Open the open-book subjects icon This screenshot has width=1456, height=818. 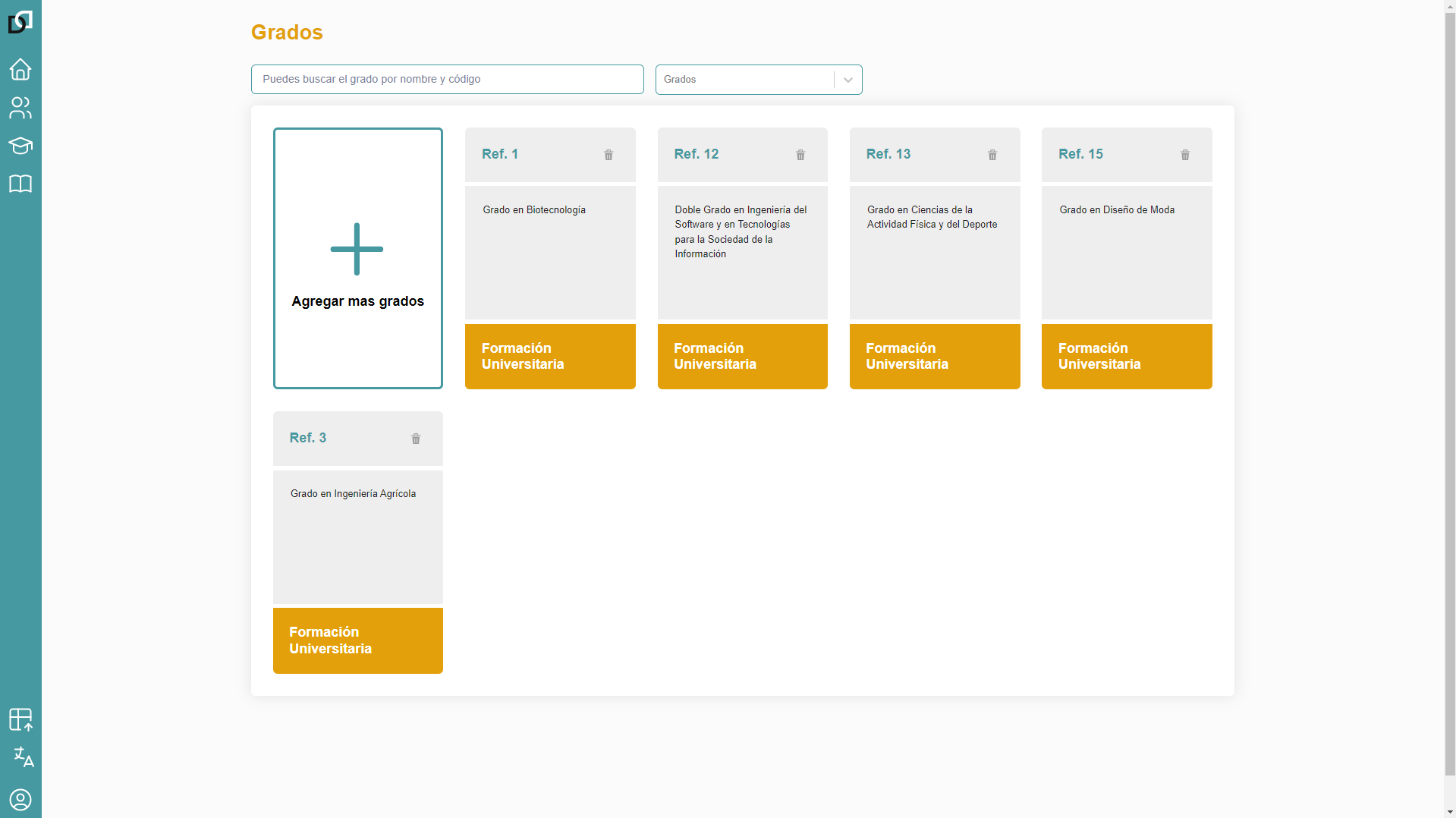coord(20,184)
